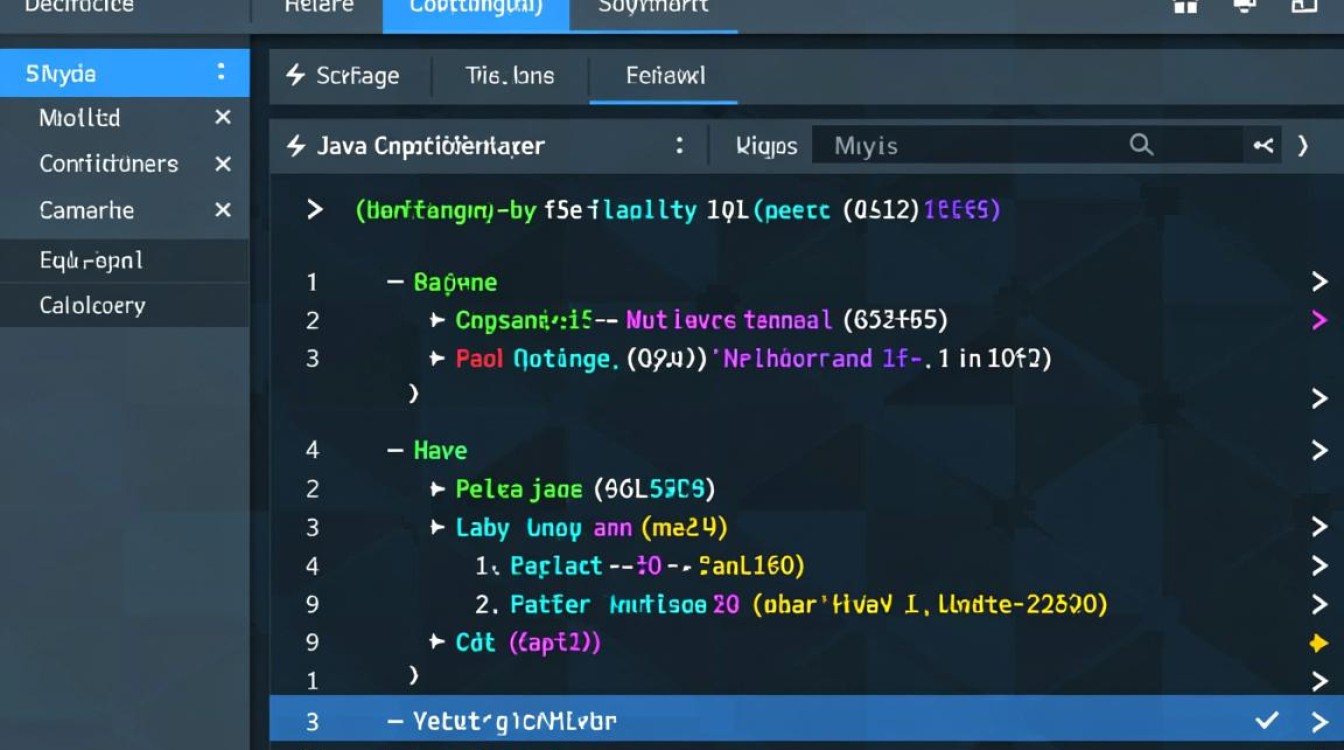Open the three-dot menu on SNyda item
Image resolution: width=1344 pixels, height=750 pixels.
(221, 73)
